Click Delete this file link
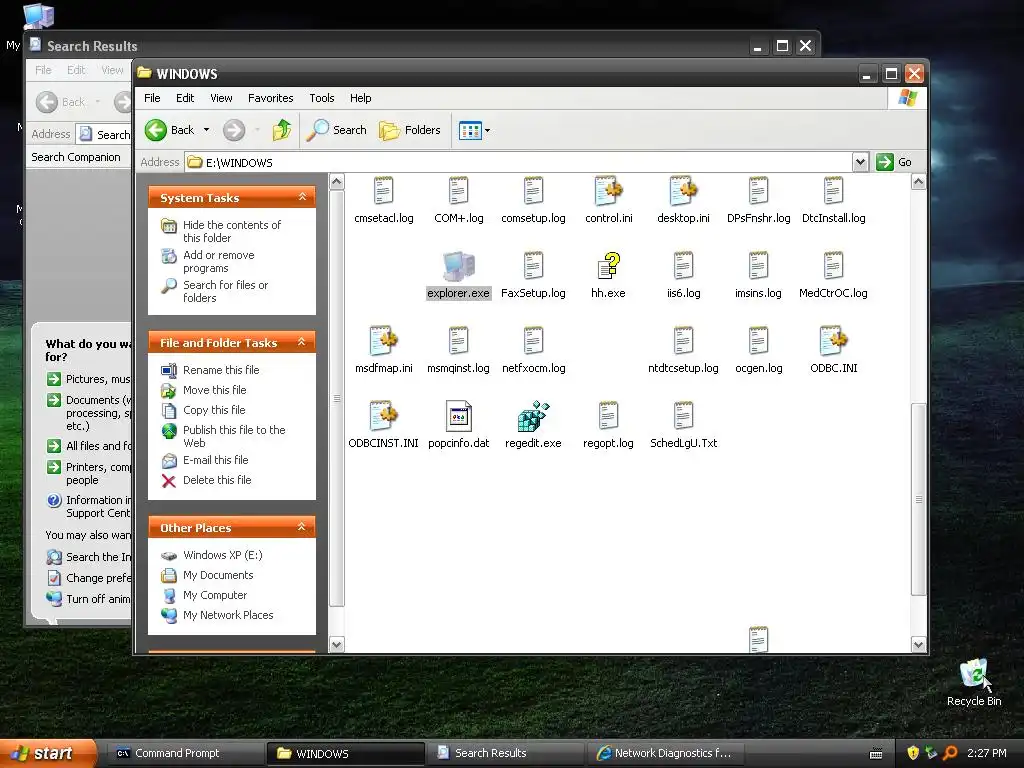This screenshot has width=1024, height=768. click(x=217, y=480)
